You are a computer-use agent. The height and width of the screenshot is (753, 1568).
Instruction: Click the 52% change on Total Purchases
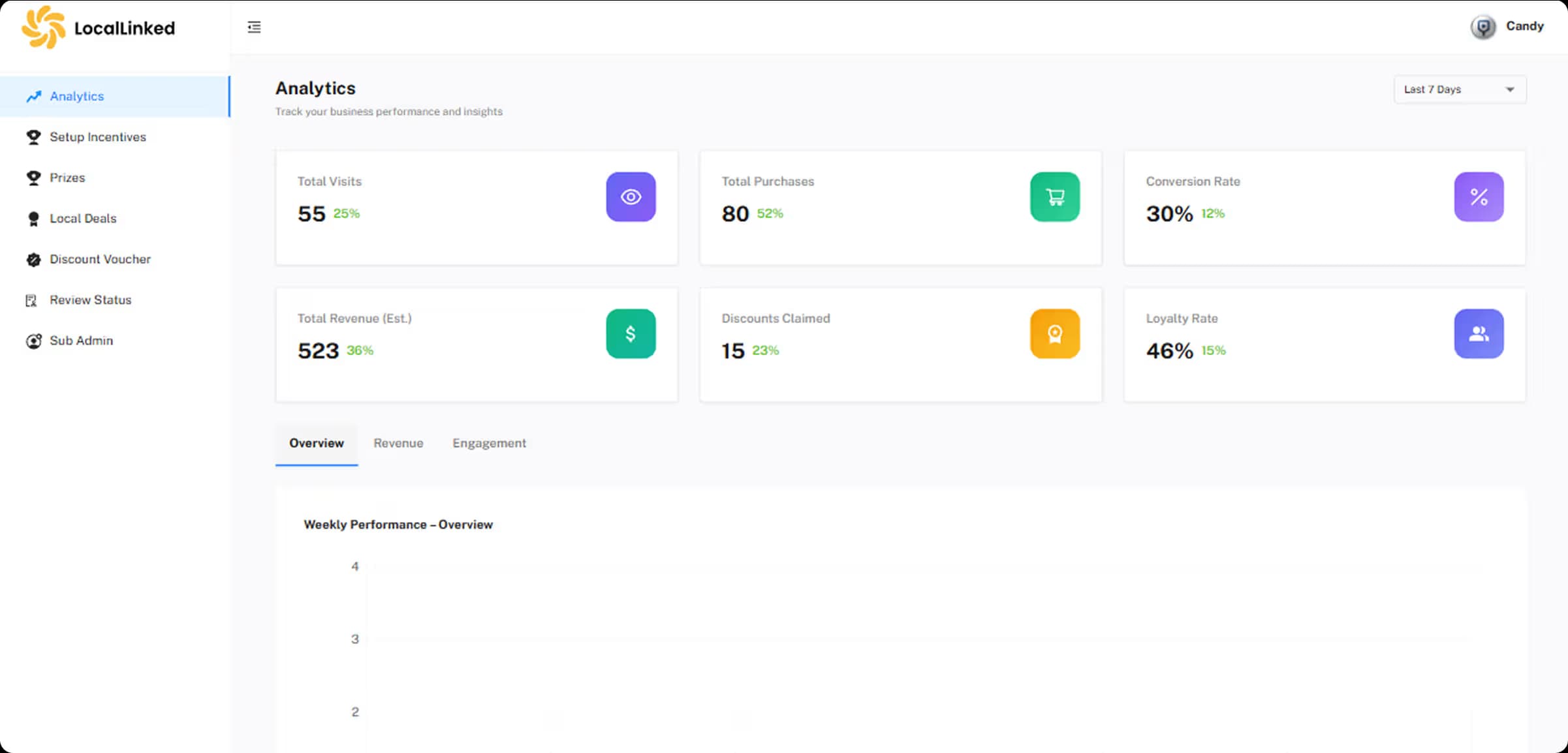click(770, 213)
